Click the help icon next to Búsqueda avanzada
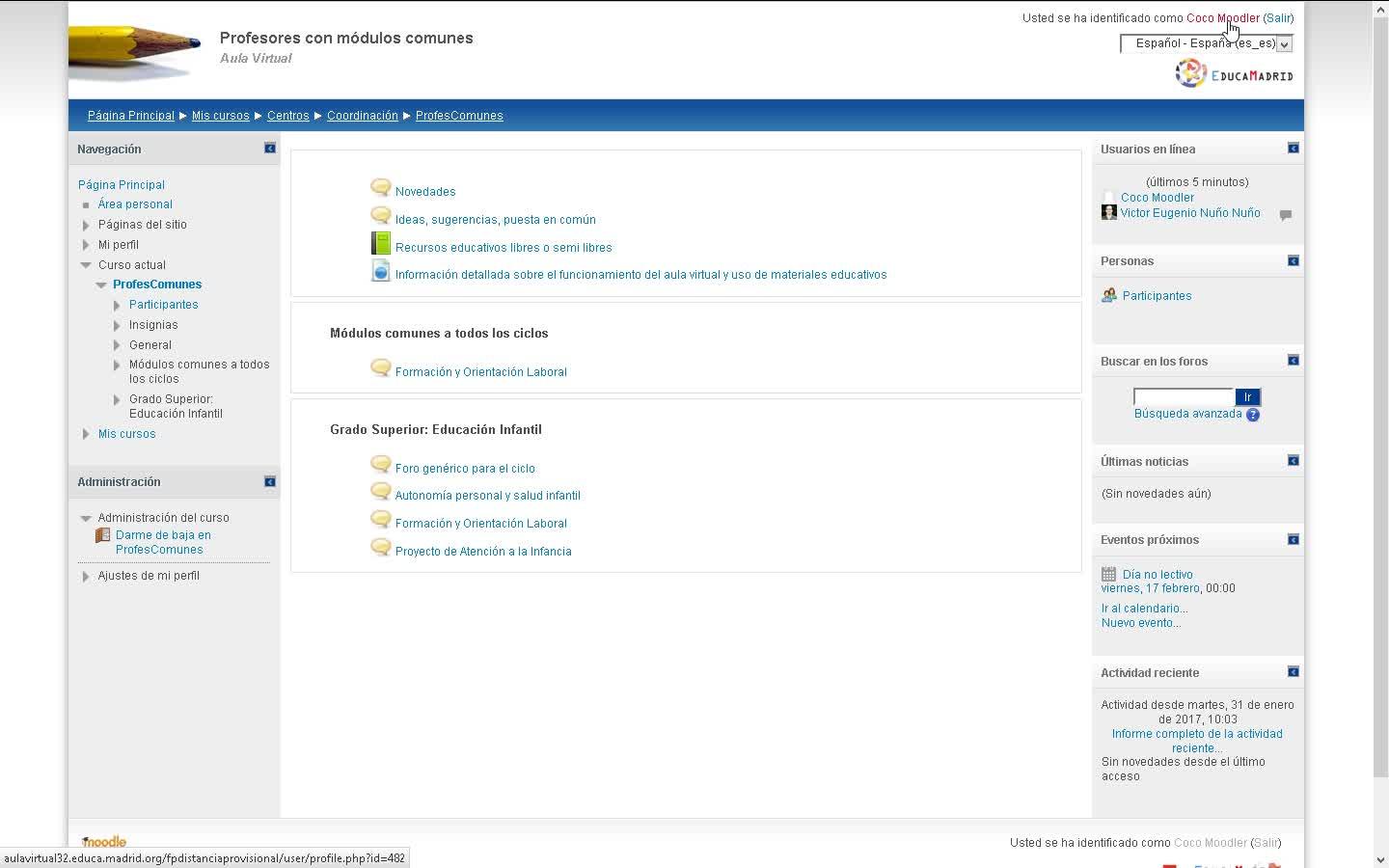Image resolution: width=1389 pixels, height=868 pixels. [x=1253, y=415]
